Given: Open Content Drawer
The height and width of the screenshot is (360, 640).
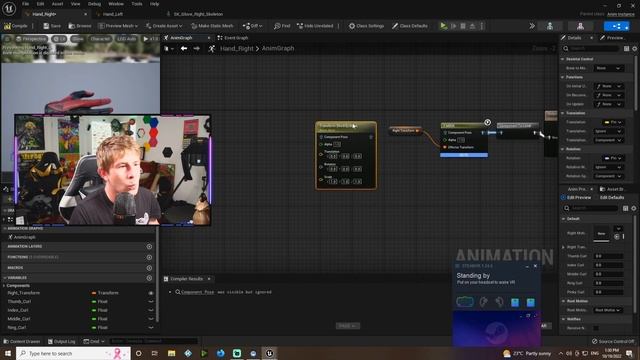Looking at the screenshot, I should click(x=22, y=341).
